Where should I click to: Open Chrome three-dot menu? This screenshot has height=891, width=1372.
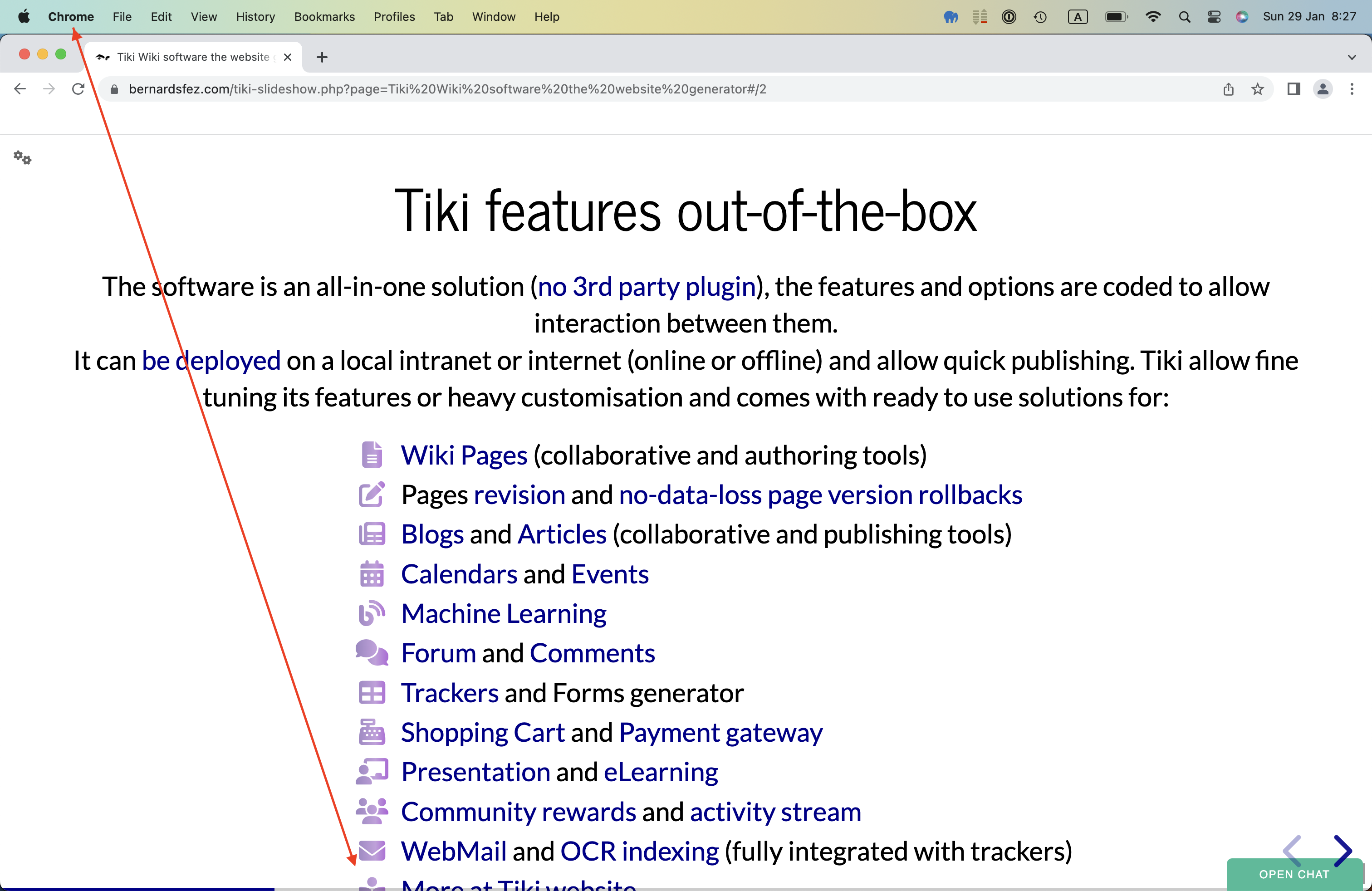click(x=1352, y=89)
